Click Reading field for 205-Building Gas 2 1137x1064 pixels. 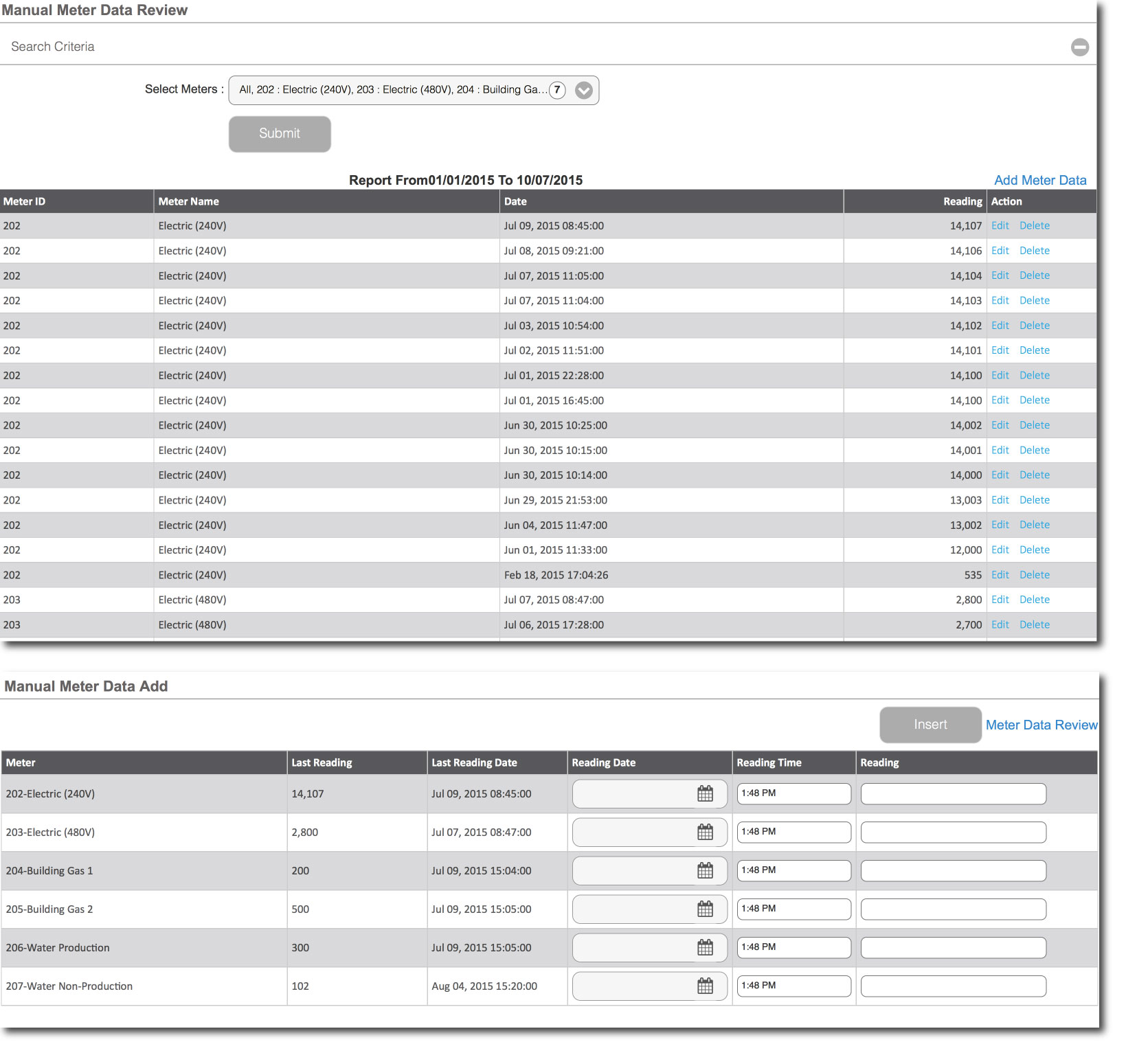[954, 909]
